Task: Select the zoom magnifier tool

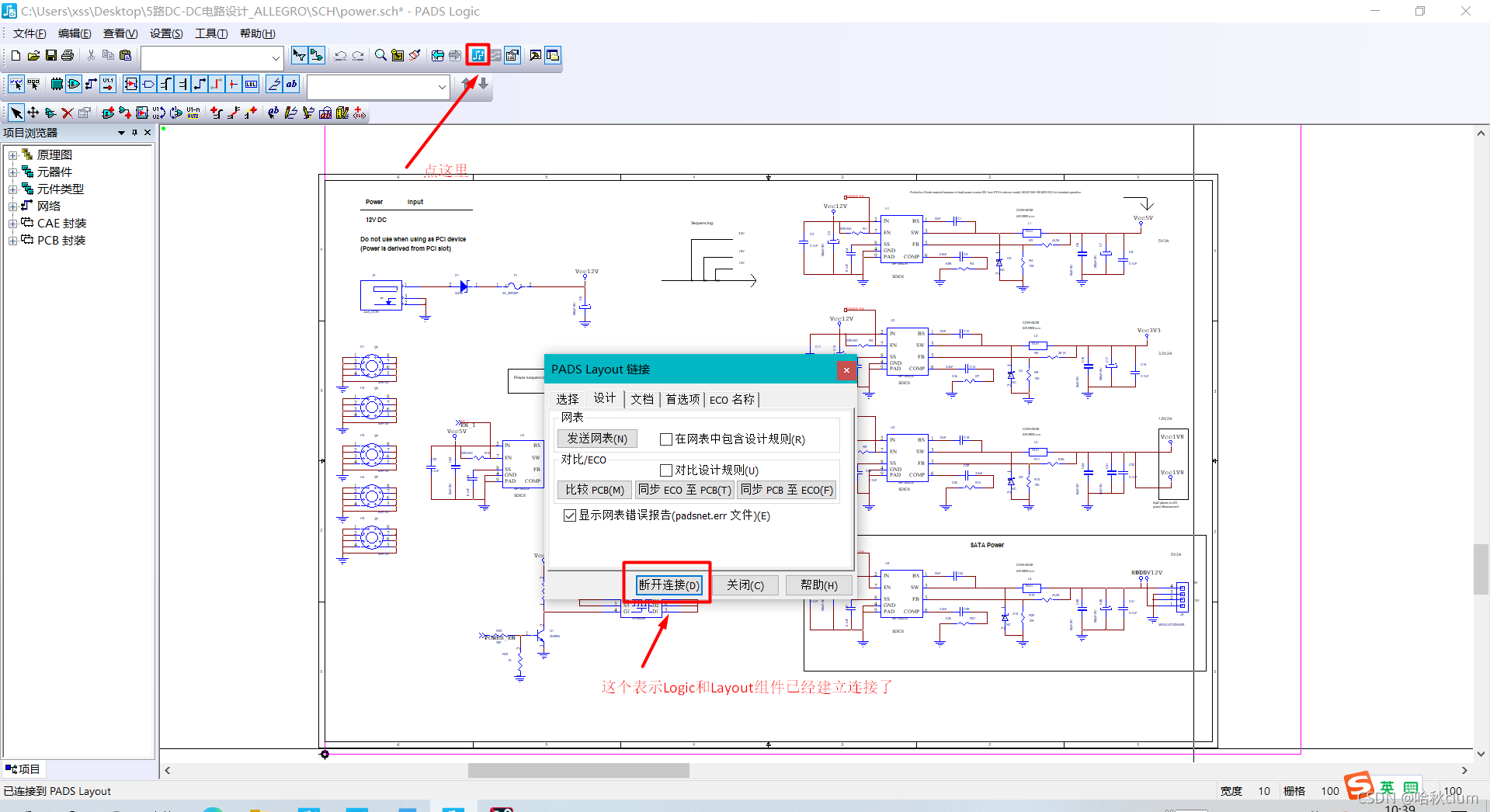Action: coord(380,55)
